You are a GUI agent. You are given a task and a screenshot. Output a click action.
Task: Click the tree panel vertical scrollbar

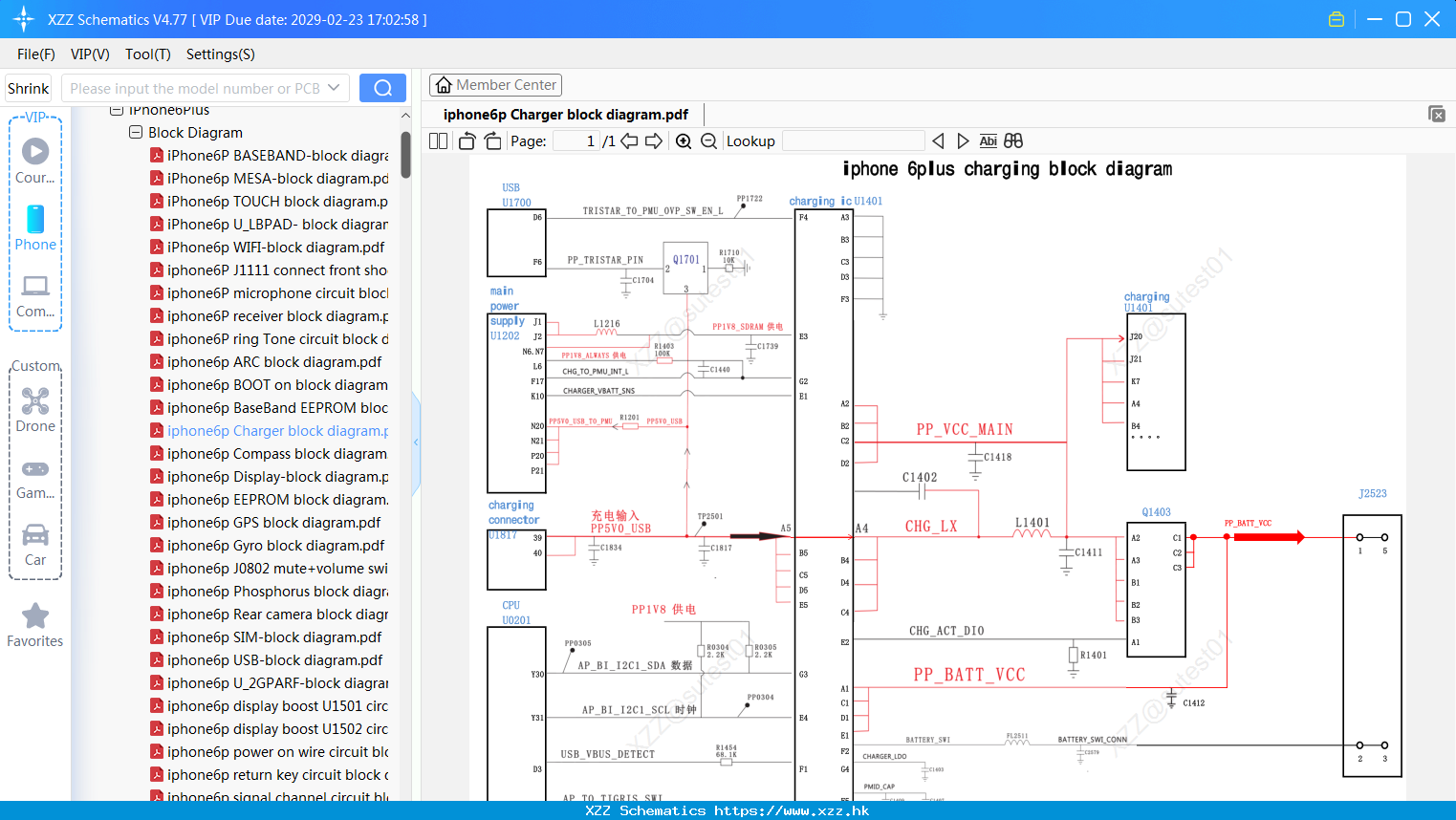click(x=405, y=155)
